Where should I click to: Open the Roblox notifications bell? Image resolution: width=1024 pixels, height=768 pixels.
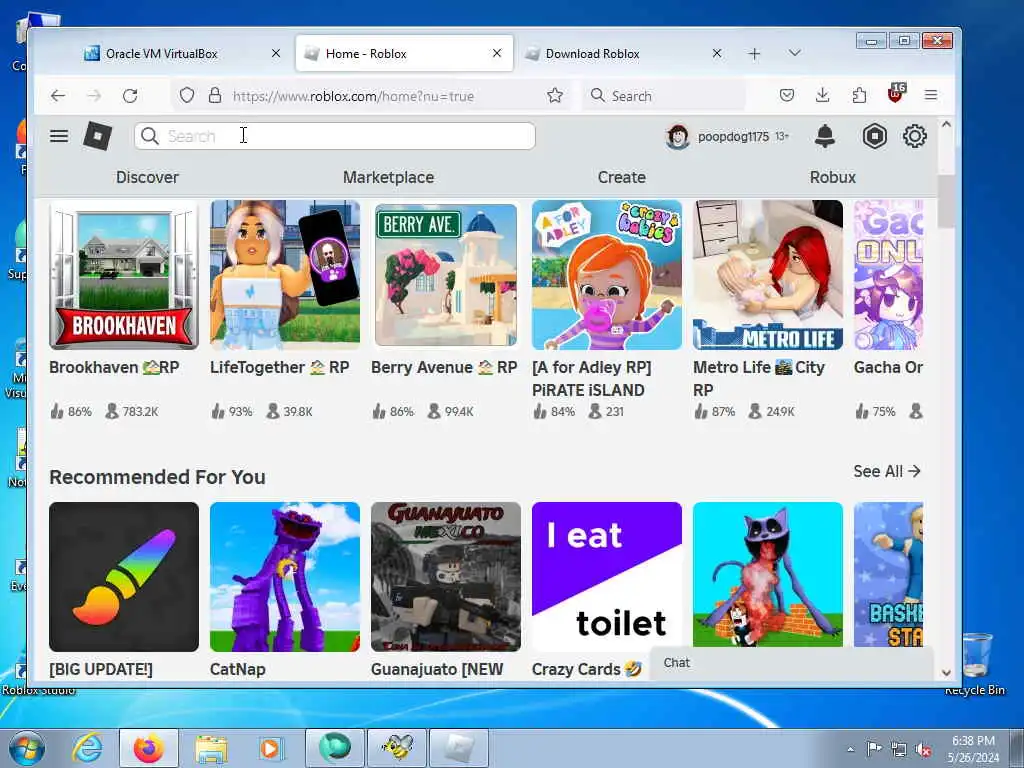[x=825, y=136]
